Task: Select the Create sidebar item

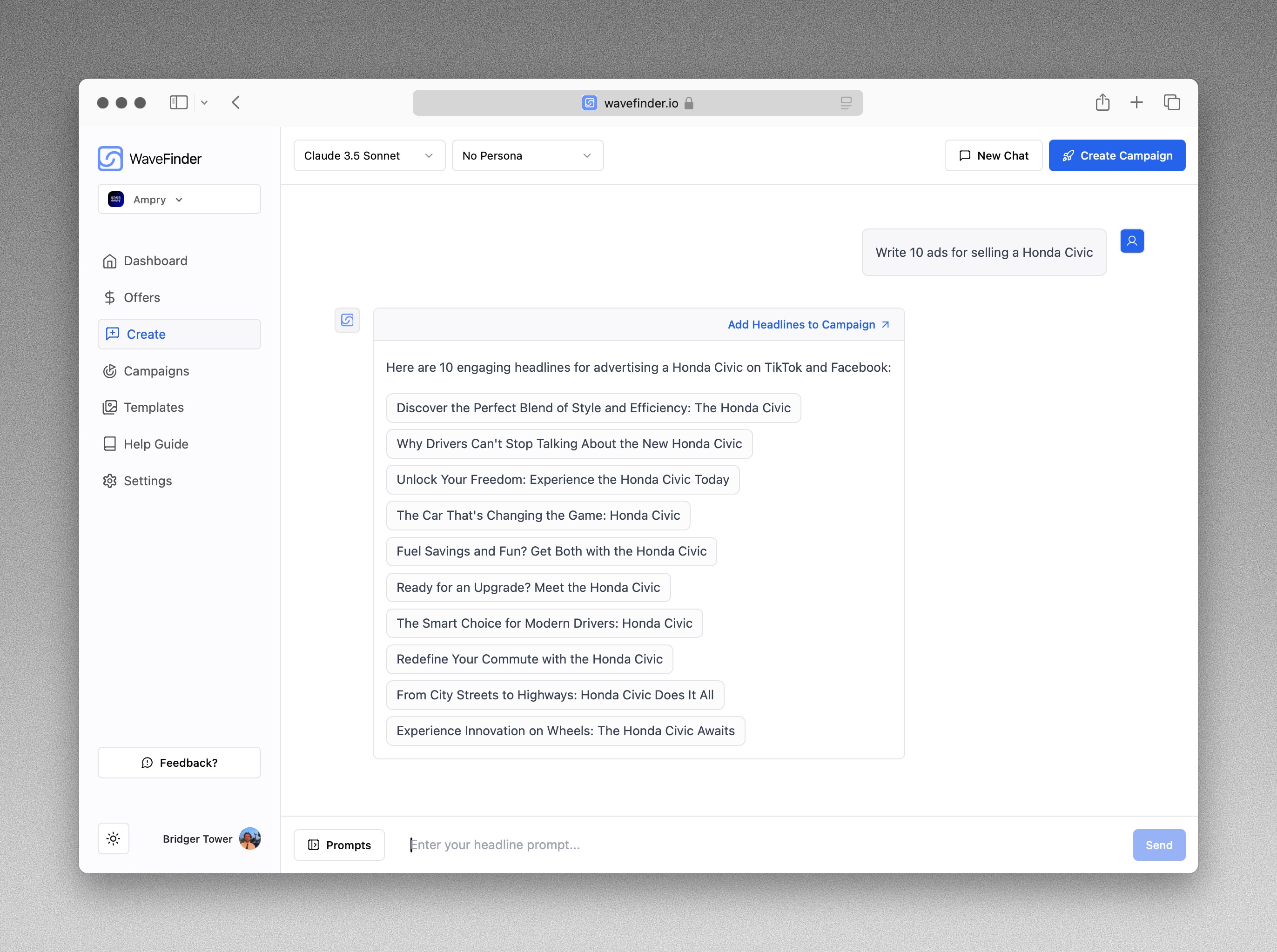Action: tap(179, 334)
